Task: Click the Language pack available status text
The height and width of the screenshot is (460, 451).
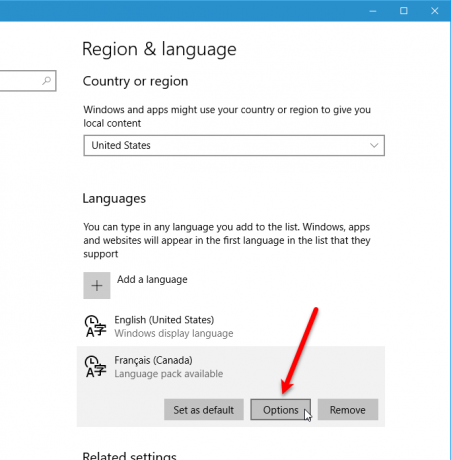Action: pyautogui.click(x=169, y=374)
